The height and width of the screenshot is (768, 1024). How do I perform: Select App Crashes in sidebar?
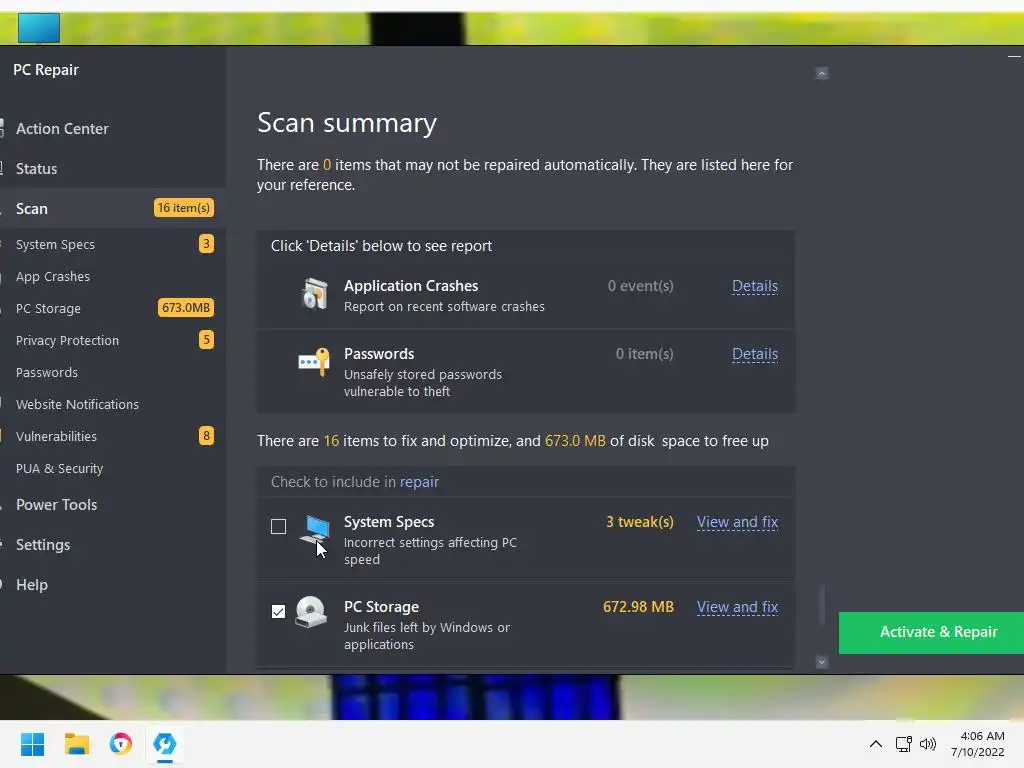[x=53, y=276]
